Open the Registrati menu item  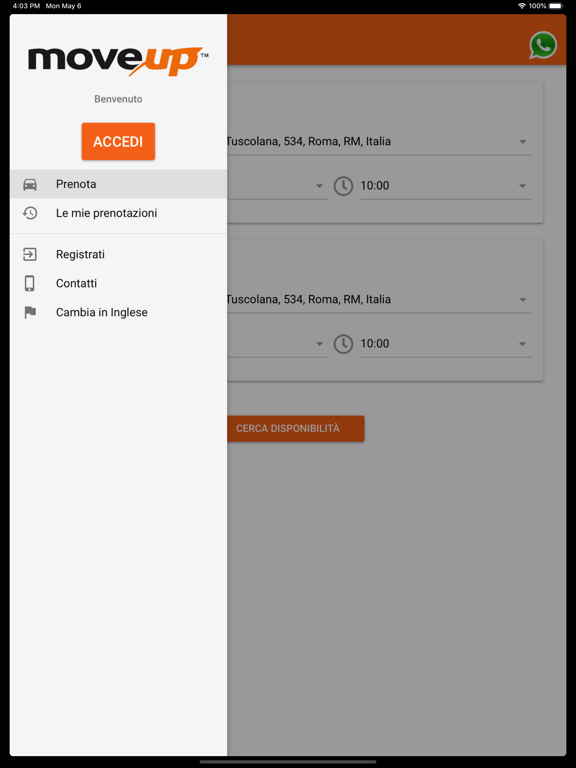click(x=118, y=254)
